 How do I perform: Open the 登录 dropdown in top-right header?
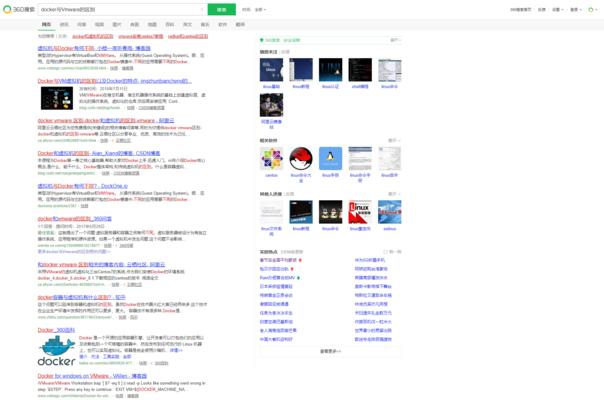(x=576, y=10)
